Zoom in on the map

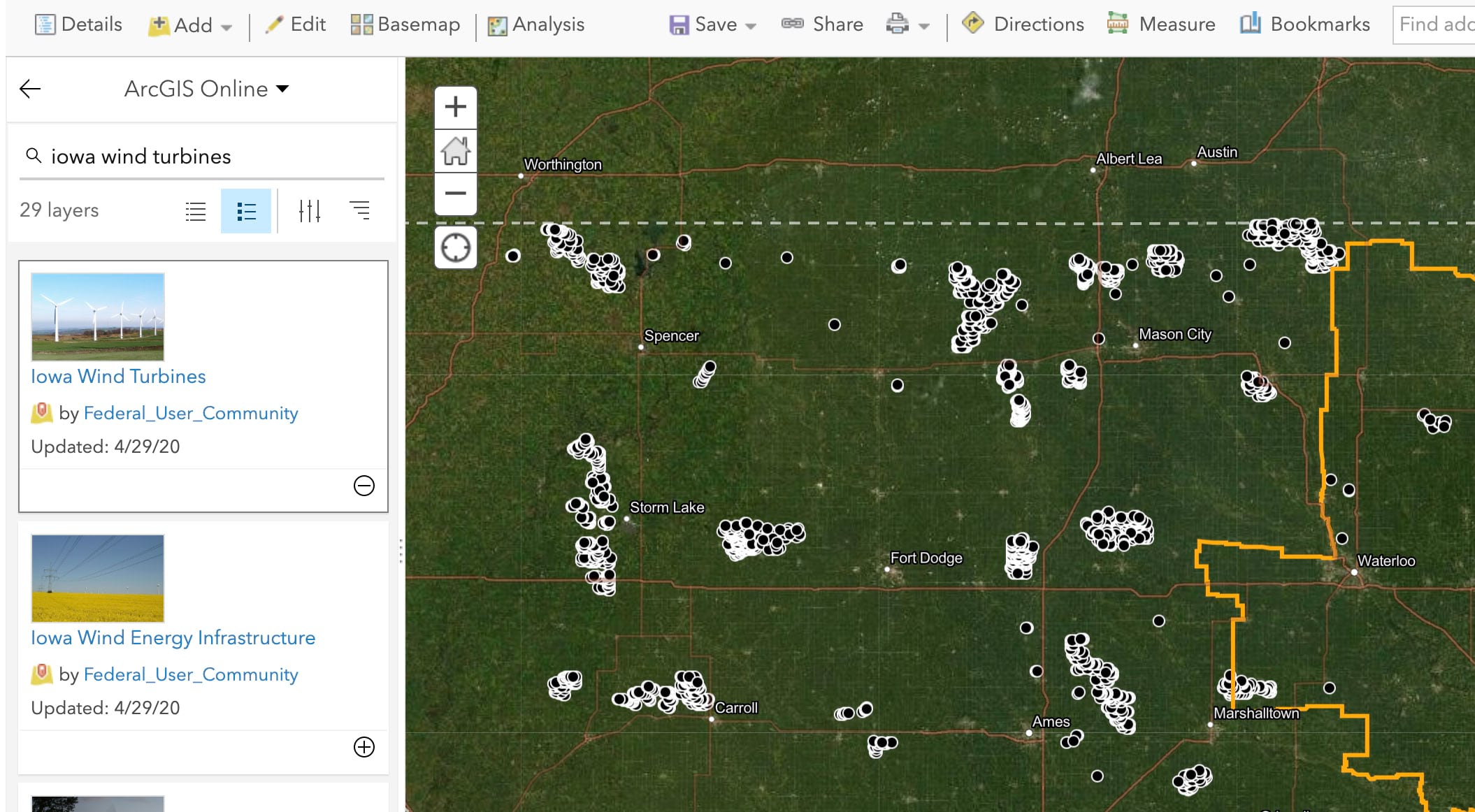(456, 108)
